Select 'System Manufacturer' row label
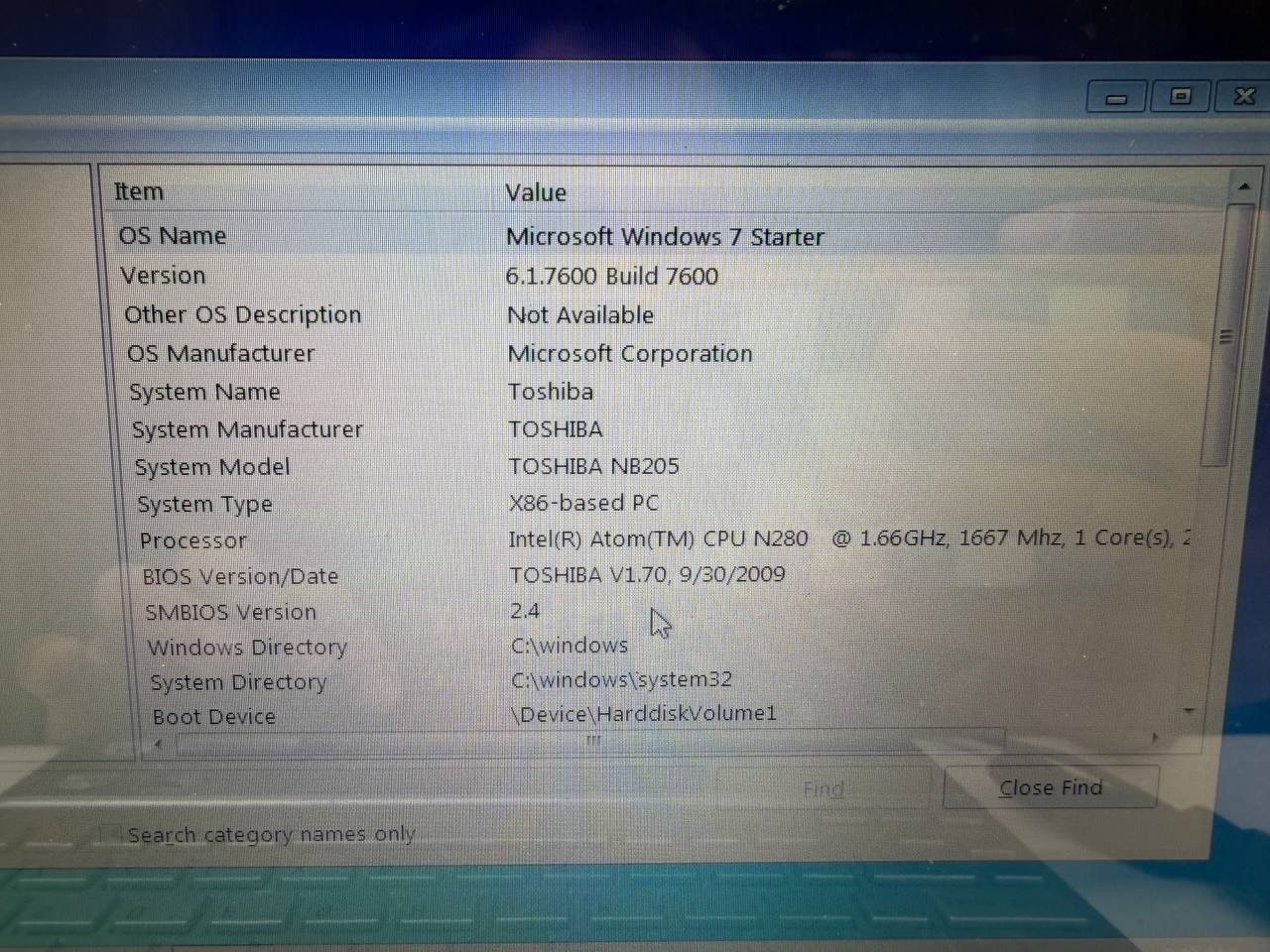1270x952 pixels. [247, 429]
